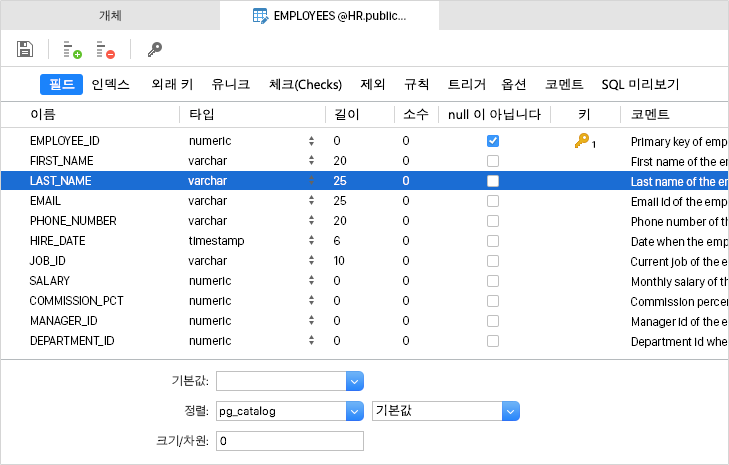Enable not-null checkbox for LAST_NAME

point(493,181)
